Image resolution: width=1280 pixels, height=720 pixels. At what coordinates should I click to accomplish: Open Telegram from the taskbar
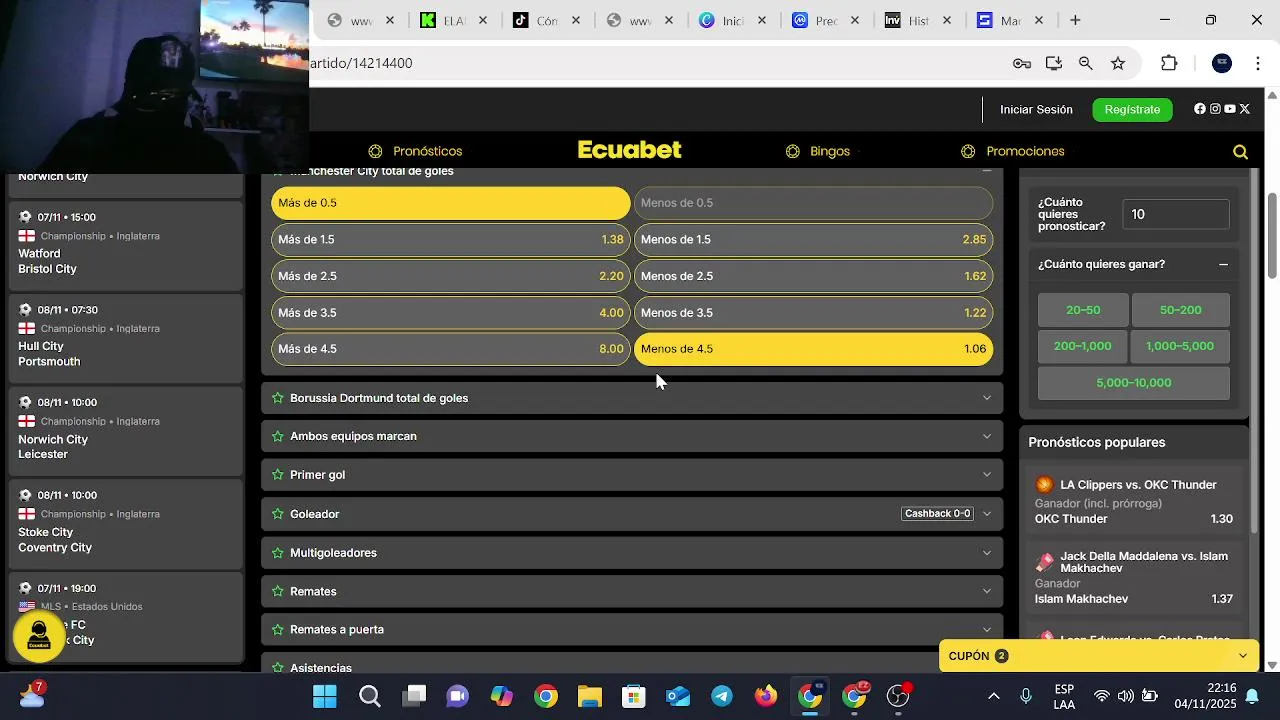point(722,696)
